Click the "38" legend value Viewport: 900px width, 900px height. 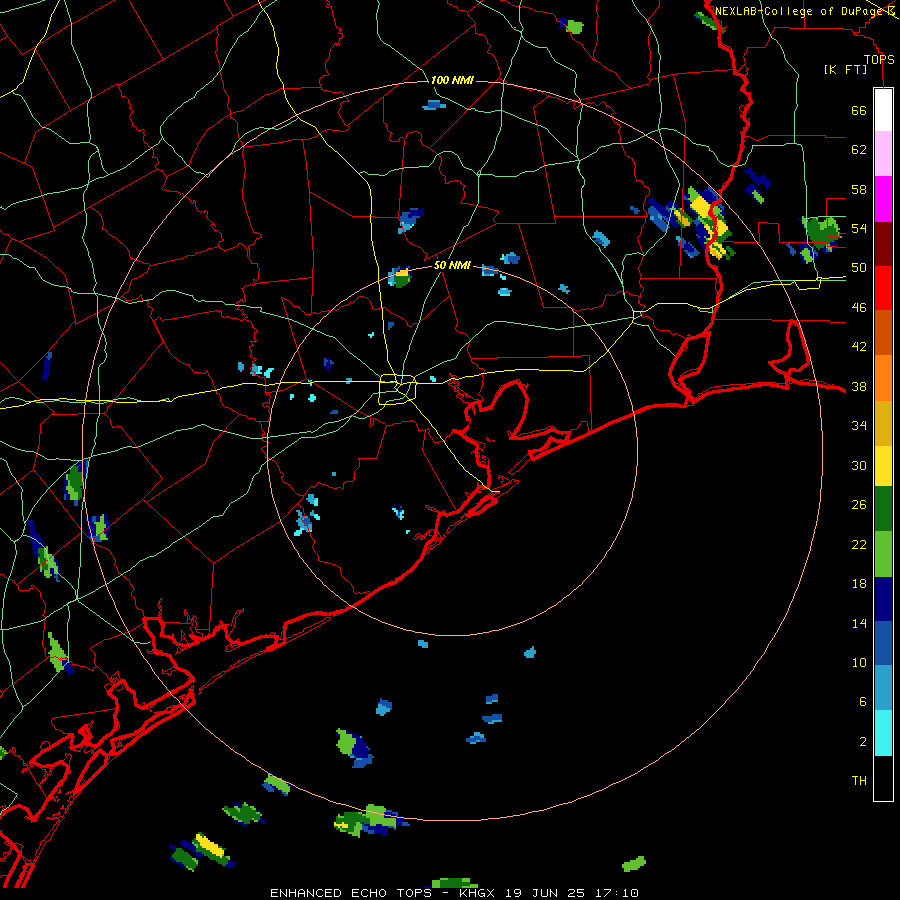click(x=859, y=386)
